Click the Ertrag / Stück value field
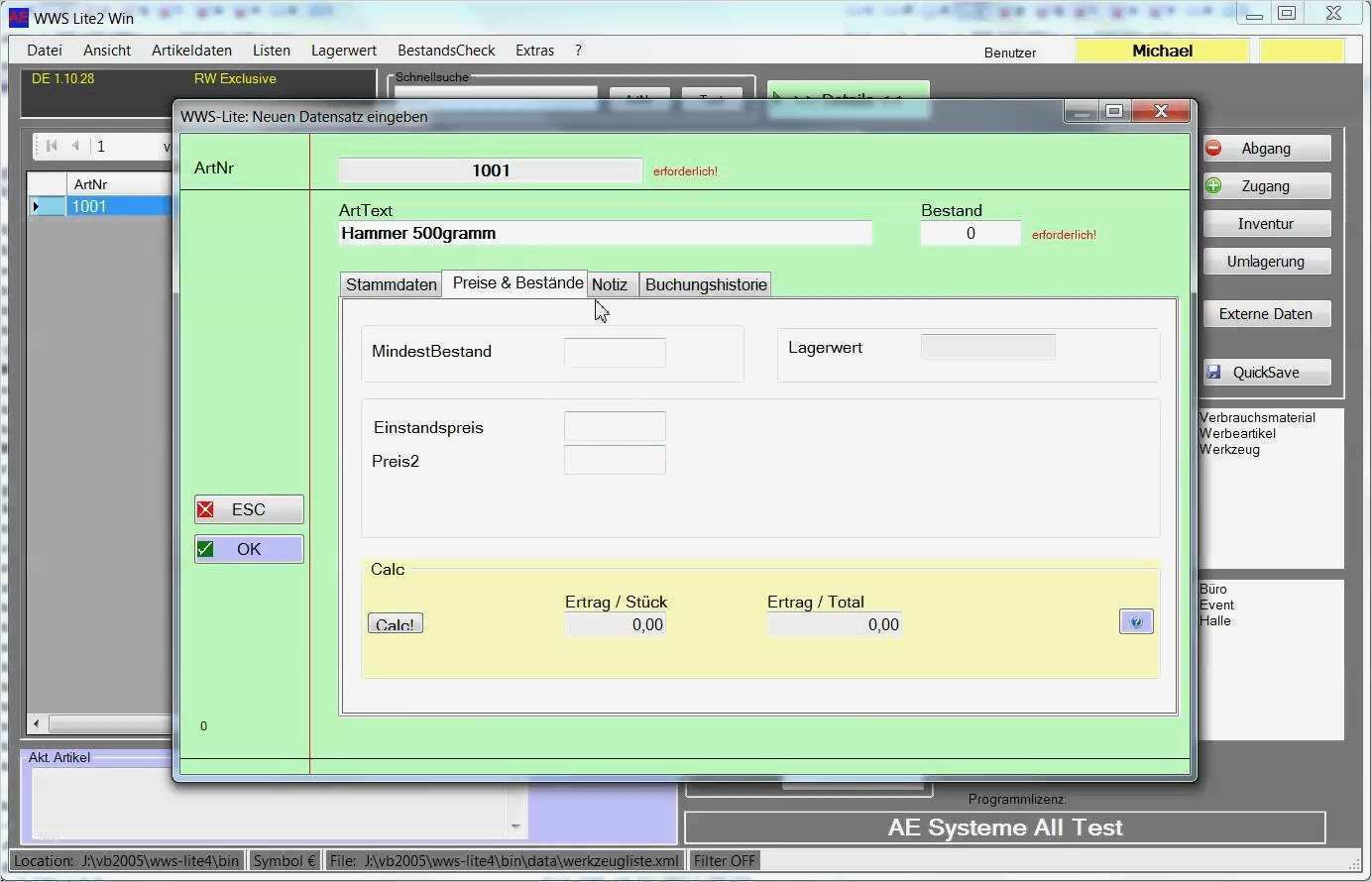The image size is (1372, 882). 615,624
